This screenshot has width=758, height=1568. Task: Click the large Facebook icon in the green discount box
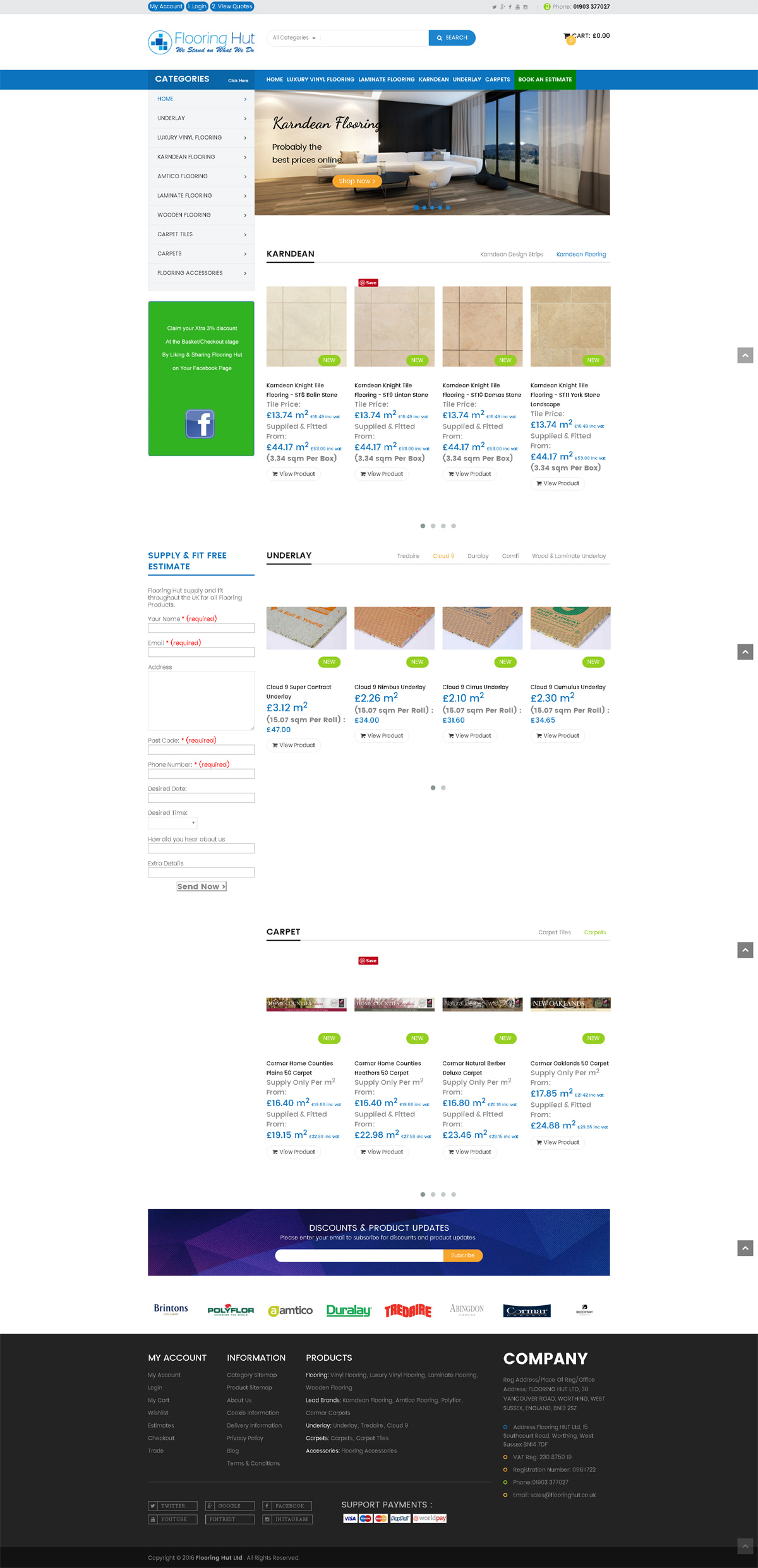coord(200,423)
